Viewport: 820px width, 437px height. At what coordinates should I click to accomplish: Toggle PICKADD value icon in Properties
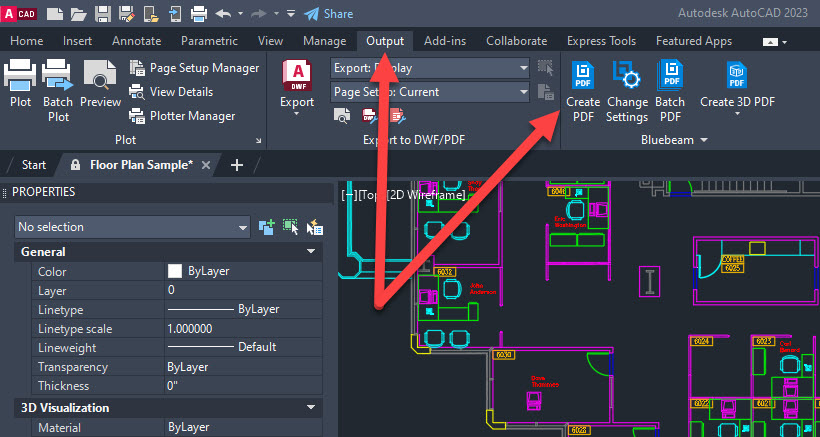pos(267,227)
